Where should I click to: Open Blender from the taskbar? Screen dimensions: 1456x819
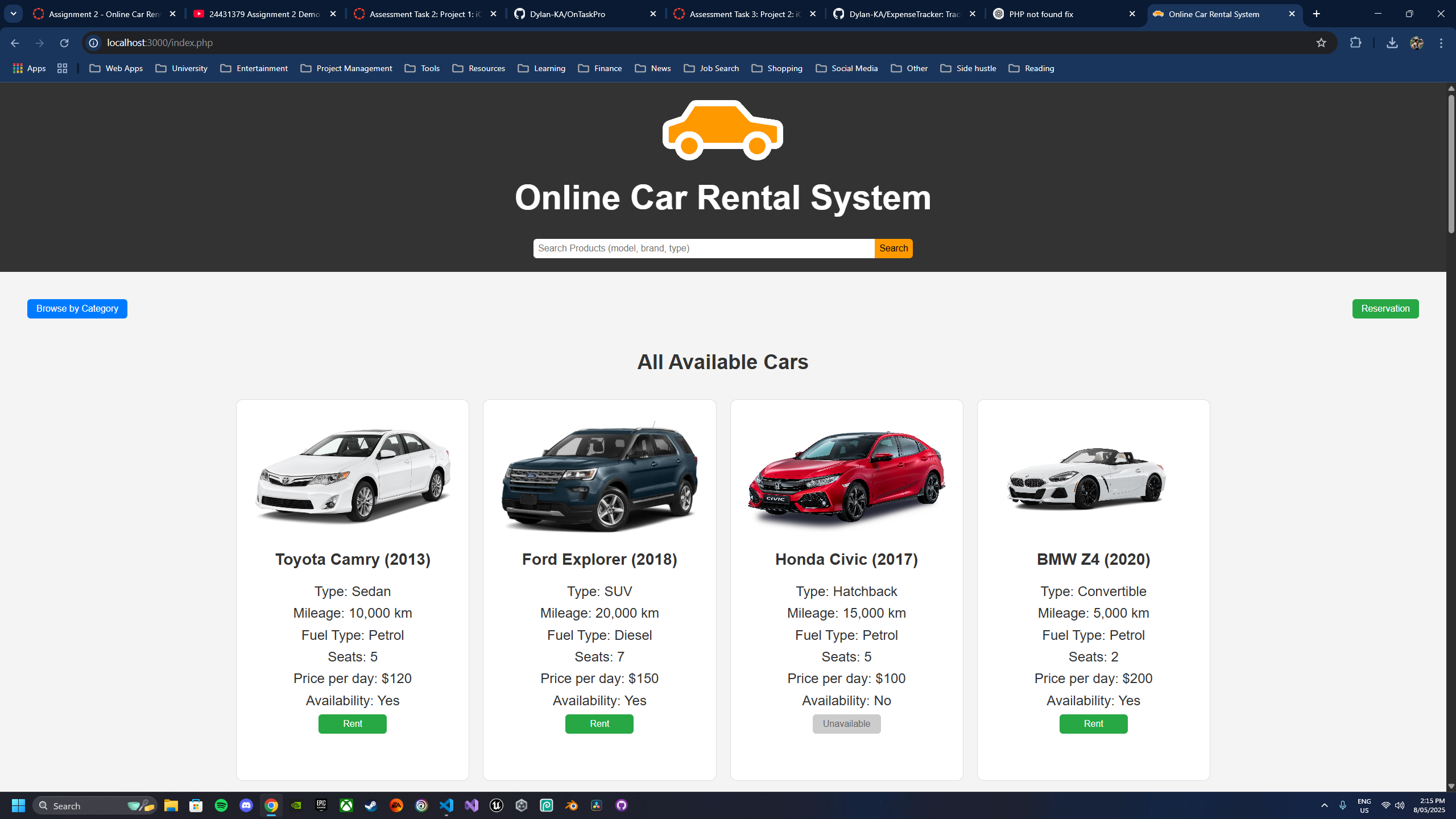[572, 805]
